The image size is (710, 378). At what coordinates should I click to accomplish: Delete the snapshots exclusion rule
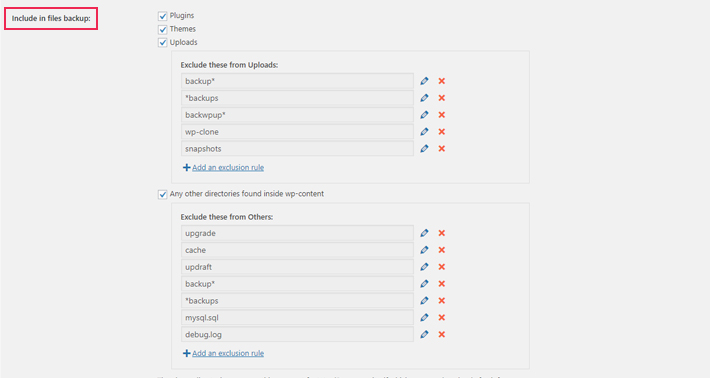click(441, 148)
